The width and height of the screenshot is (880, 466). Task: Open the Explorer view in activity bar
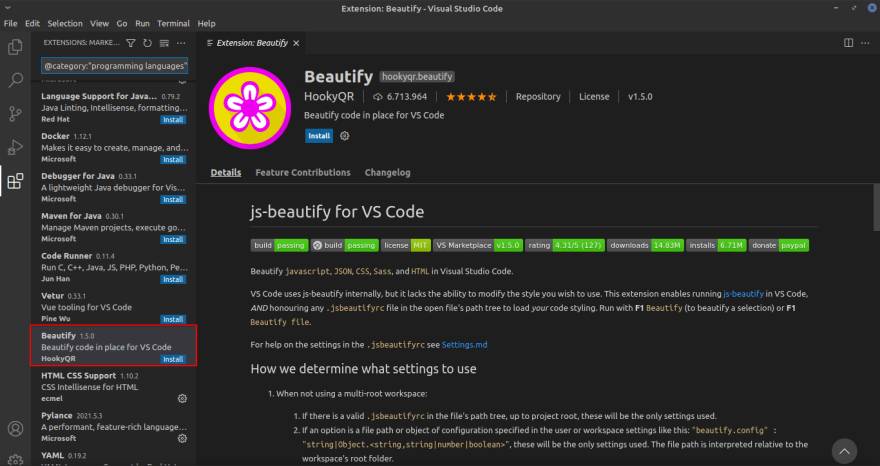pyautogui.click(x=15, y=47)
